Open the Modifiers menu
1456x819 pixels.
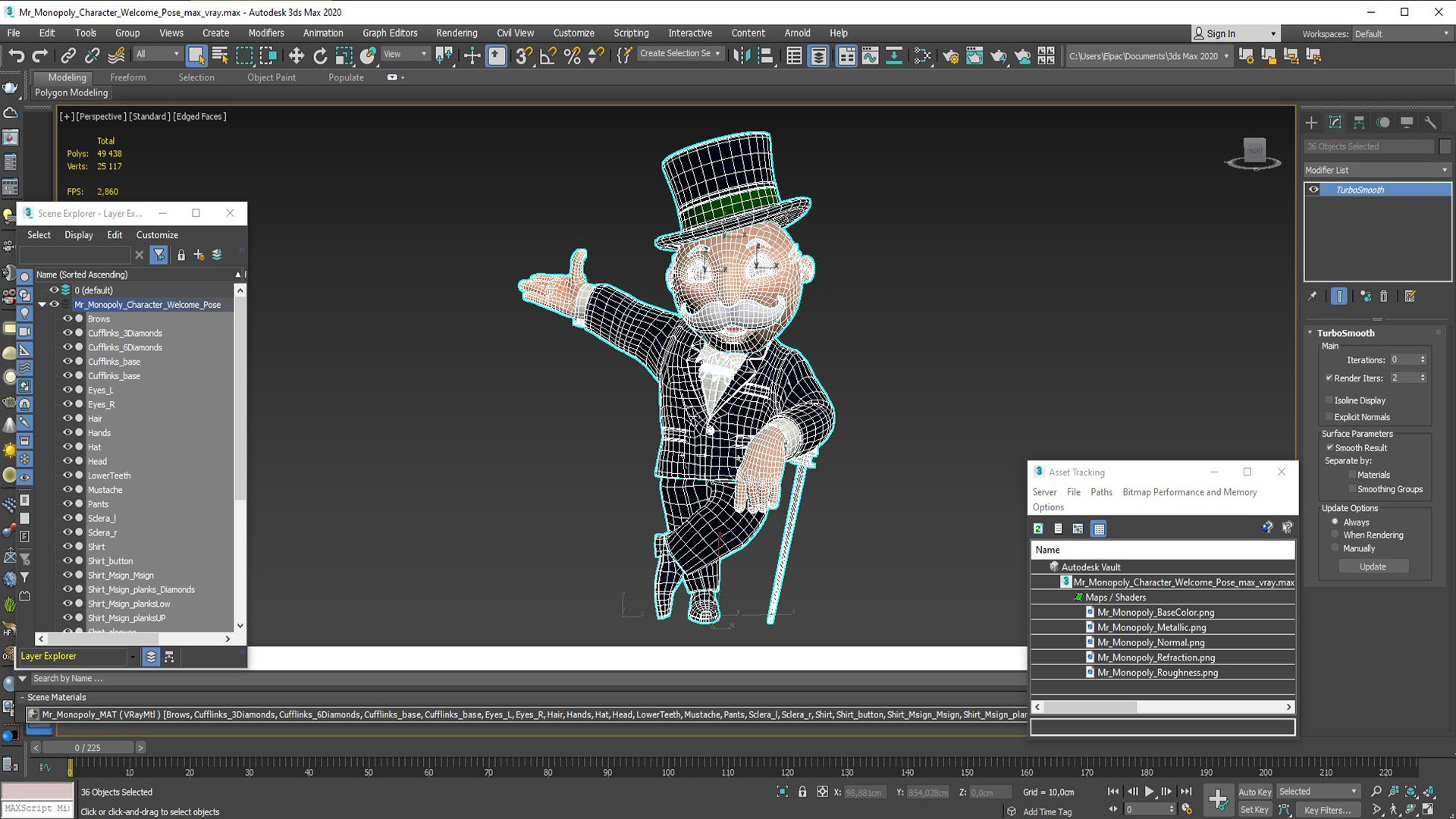[266, 33]
